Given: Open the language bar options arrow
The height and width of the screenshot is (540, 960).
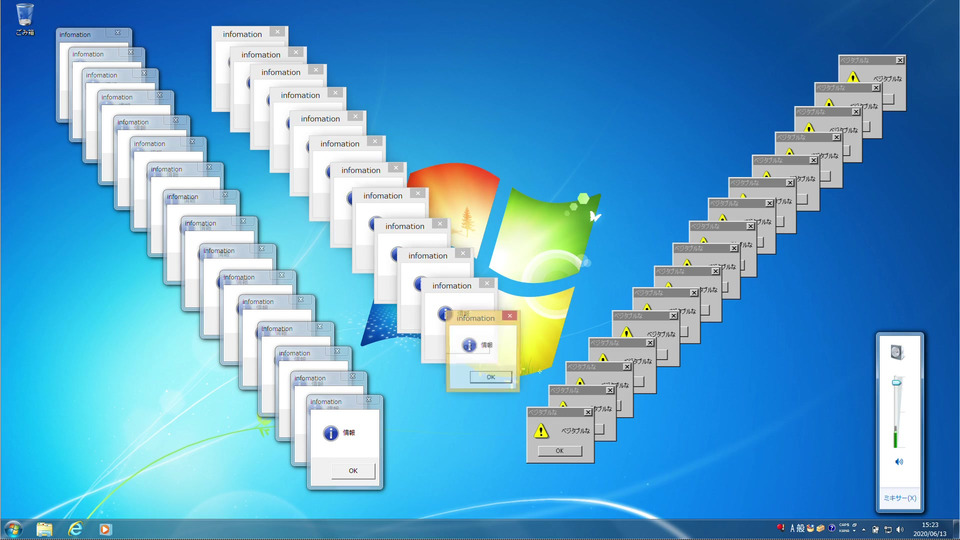Looking at the screenshot, I should [x=854, y=531].
